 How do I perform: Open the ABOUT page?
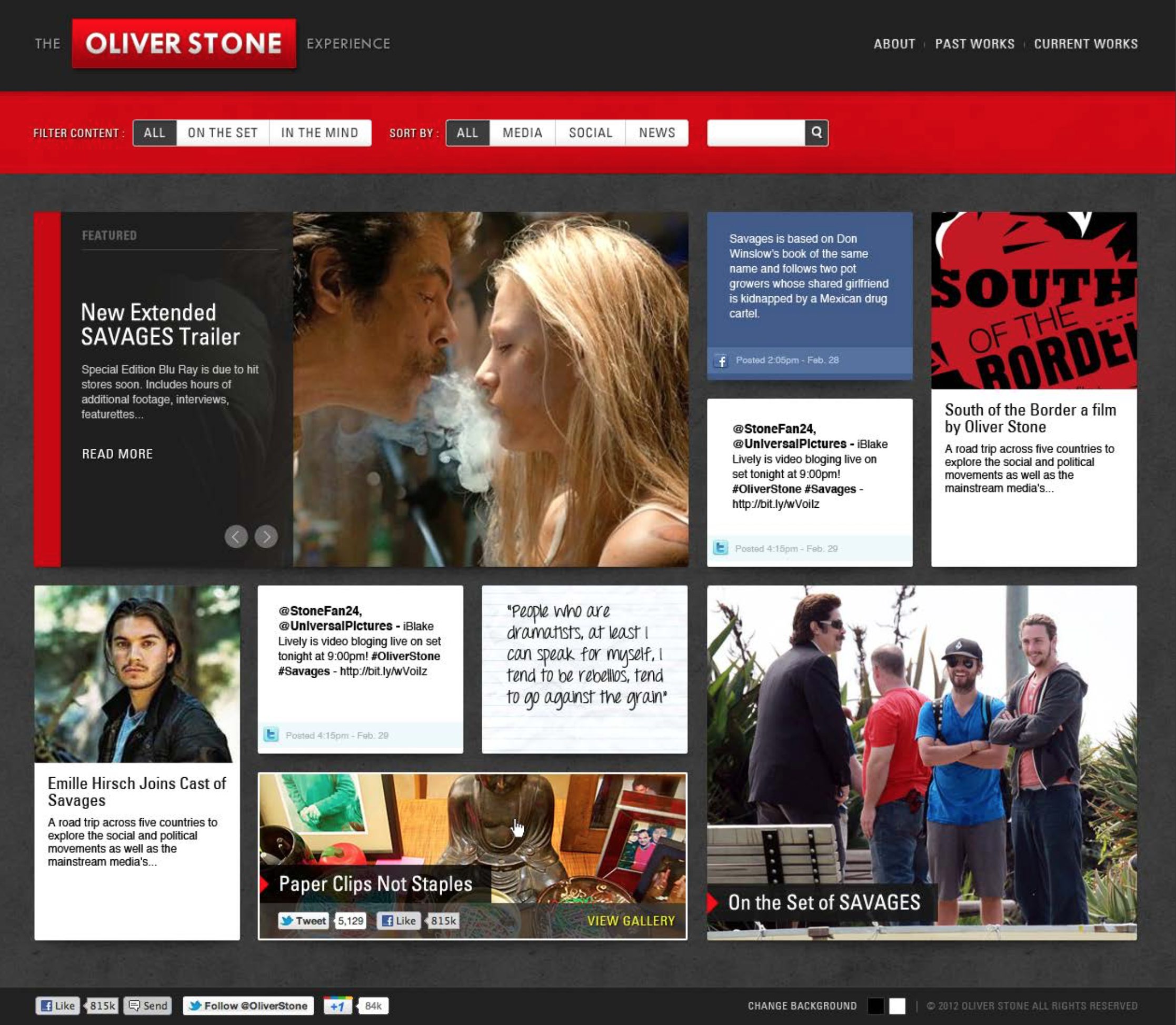pos(894,44)
